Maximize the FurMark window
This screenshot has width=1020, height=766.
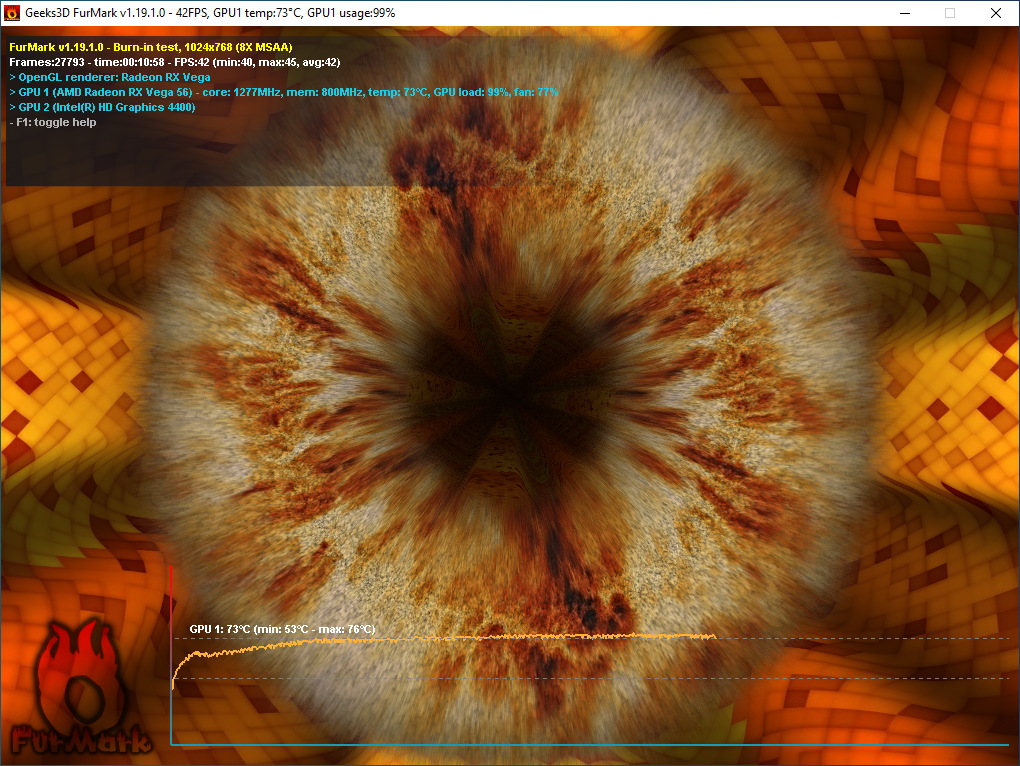950,13
